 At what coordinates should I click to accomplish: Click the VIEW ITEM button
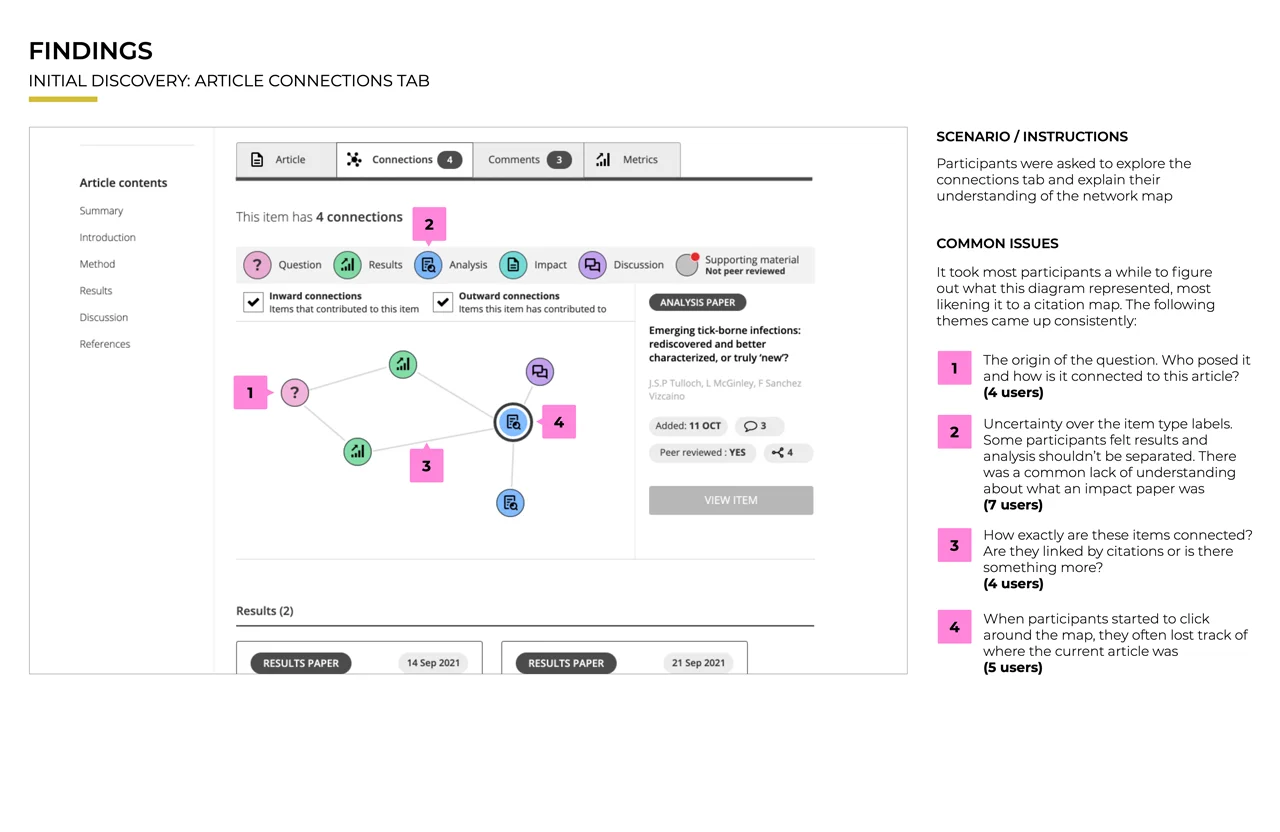731,500
